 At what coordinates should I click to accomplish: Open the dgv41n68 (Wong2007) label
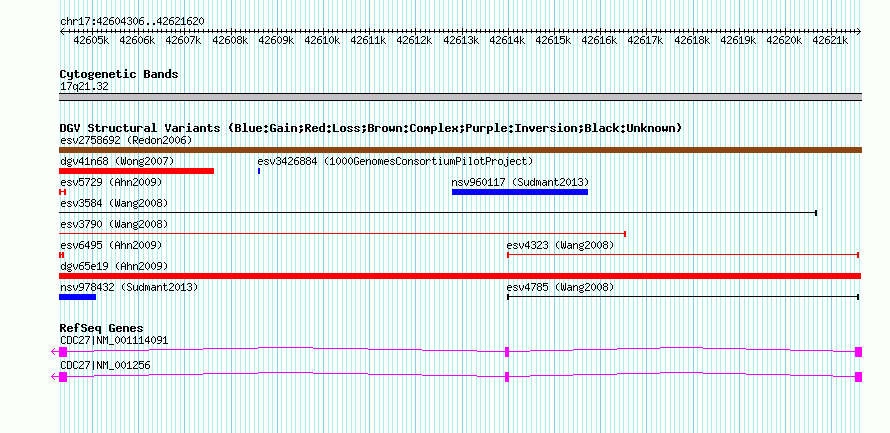coord(117,161)
